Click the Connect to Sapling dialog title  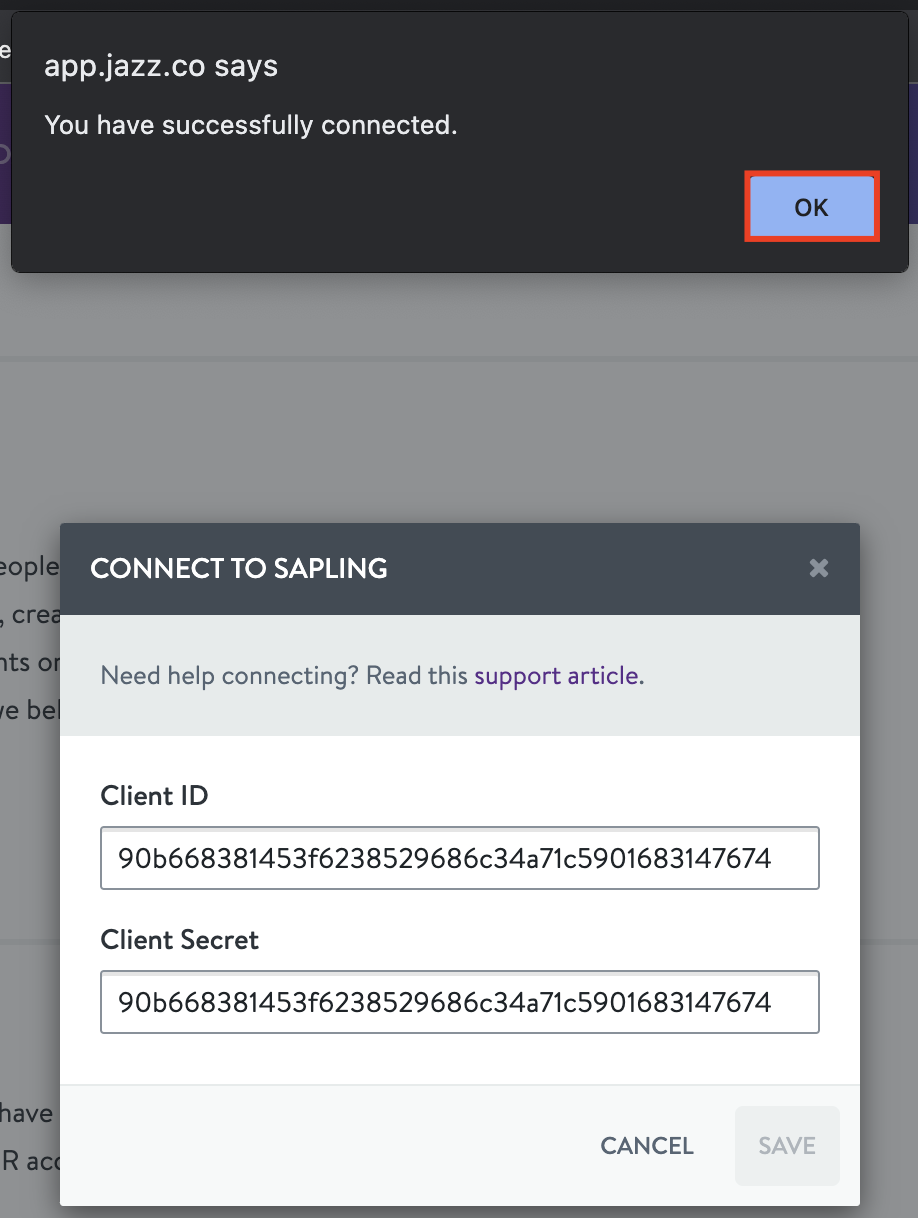pyautogui.click(x=239, y=569)
